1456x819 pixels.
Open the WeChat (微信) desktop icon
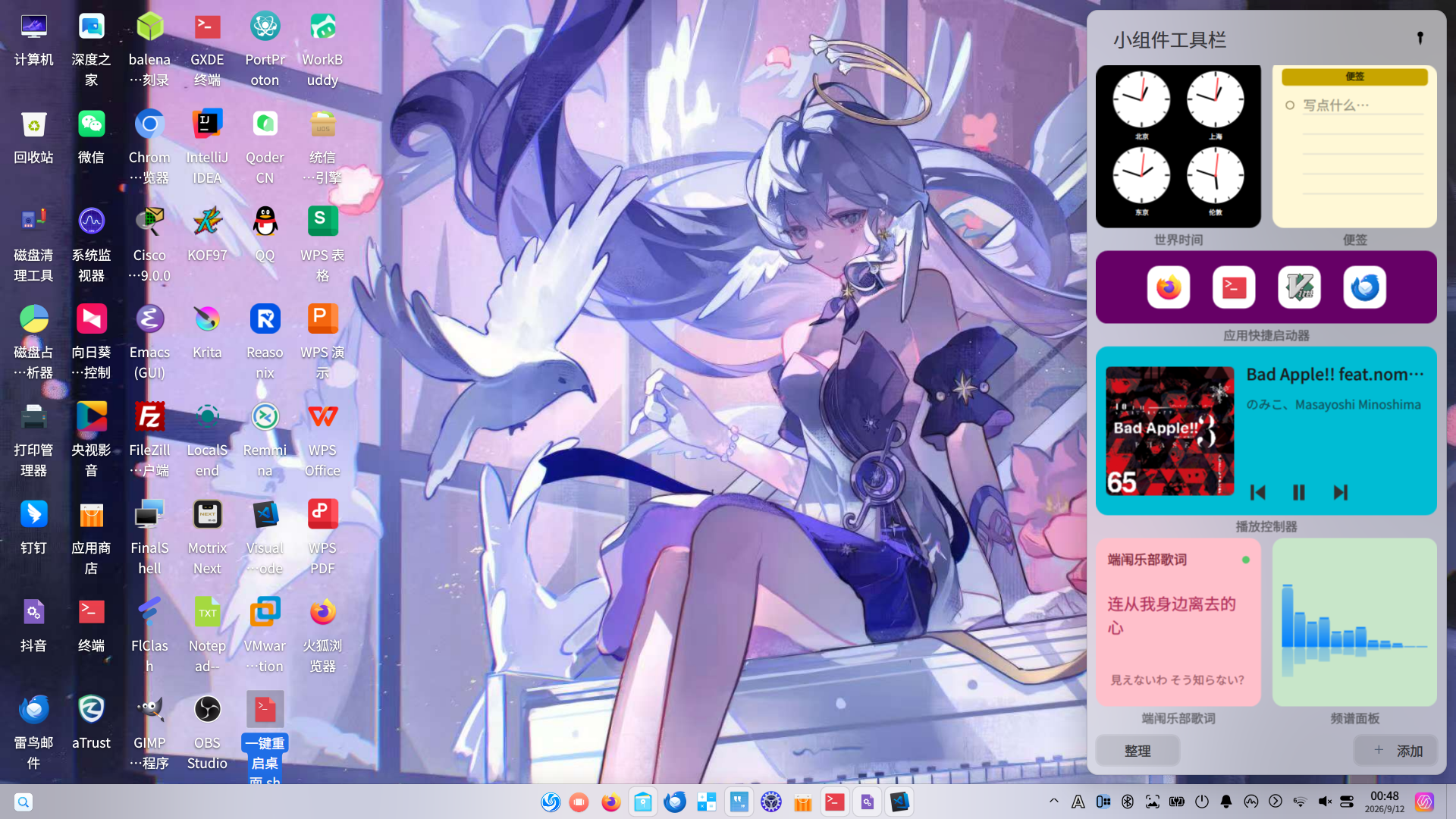coord(91,124)
